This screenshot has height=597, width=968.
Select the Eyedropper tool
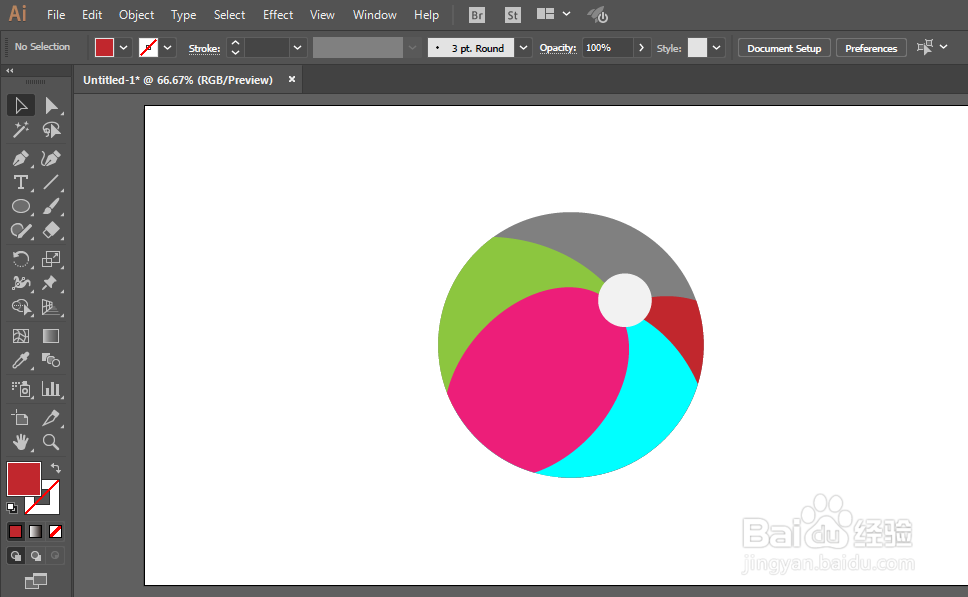pyautogui.click(x=20, y=360)
